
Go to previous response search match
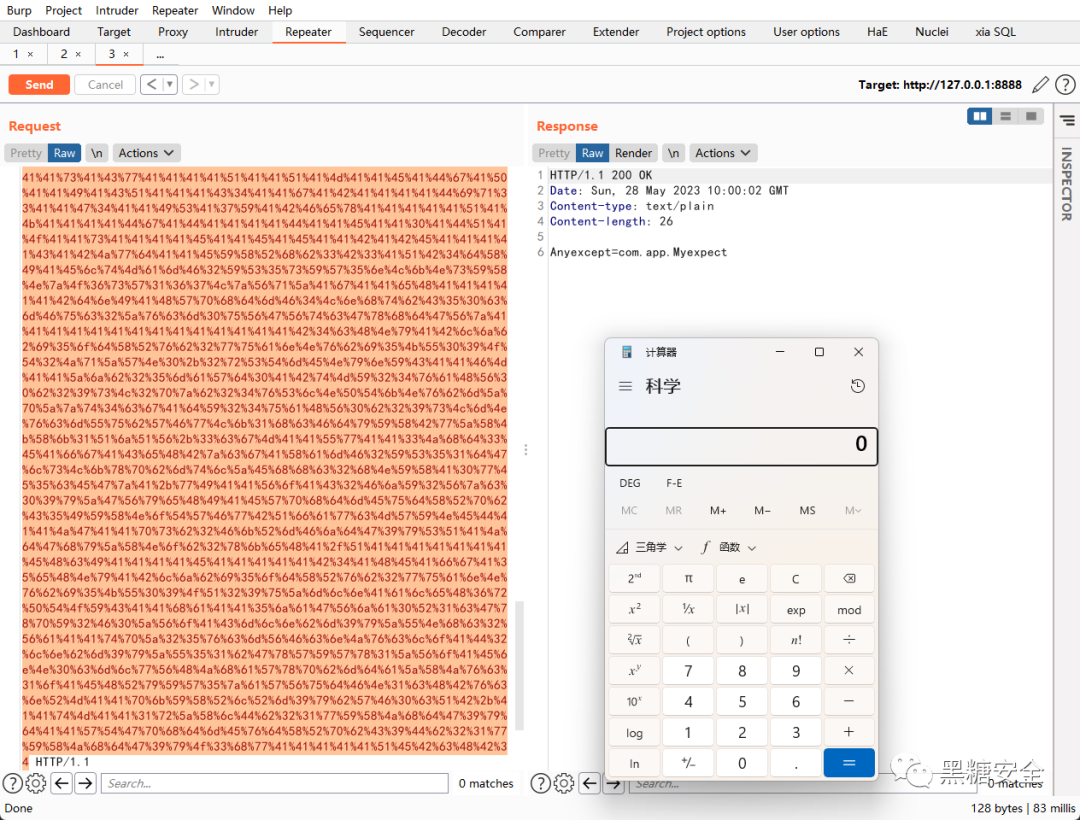coord(590,783)
